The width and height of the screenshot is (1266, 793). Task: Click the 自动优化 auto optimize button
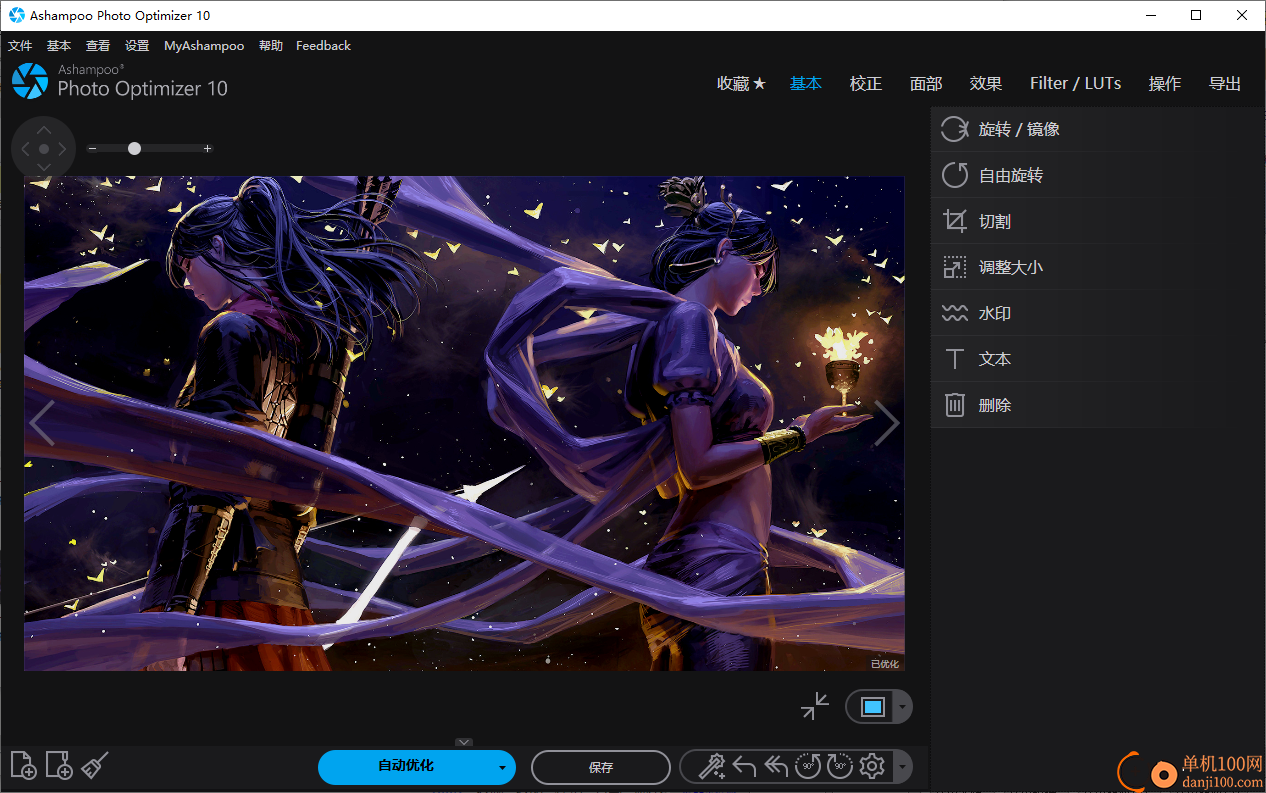pos(406,767)
